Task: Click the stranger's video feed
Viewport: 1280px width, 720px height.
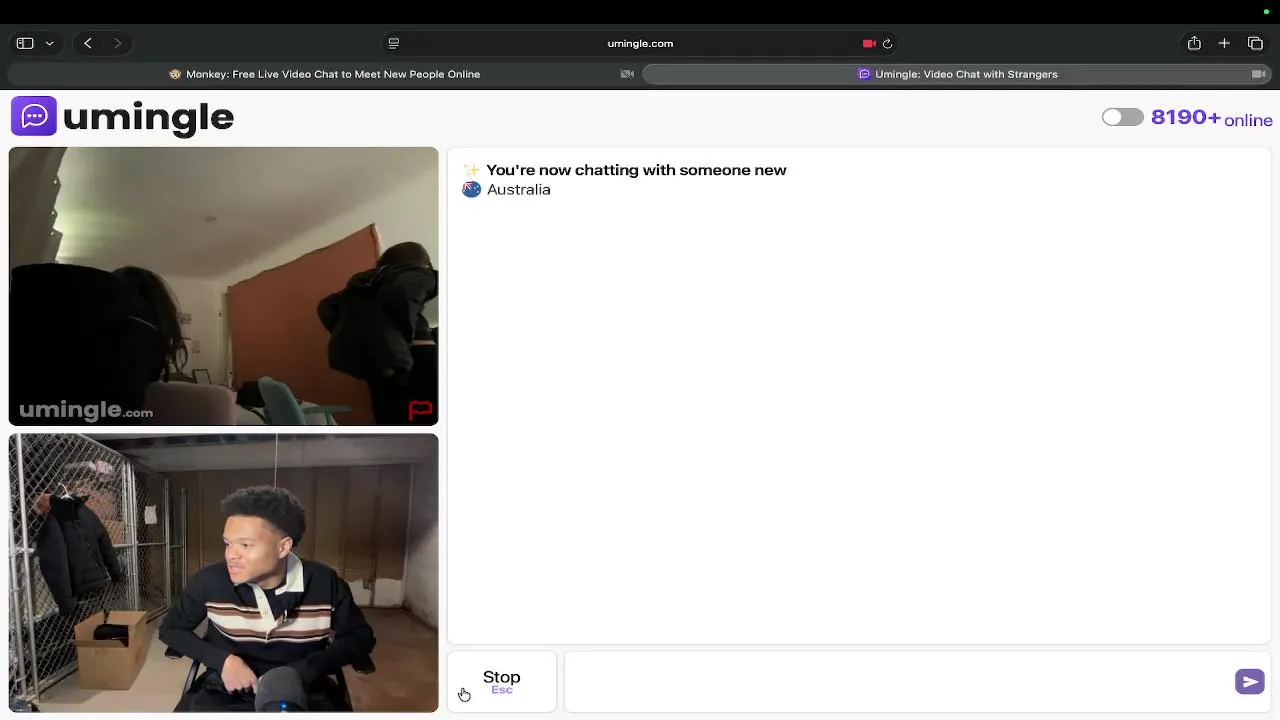Action: point(223,286)
